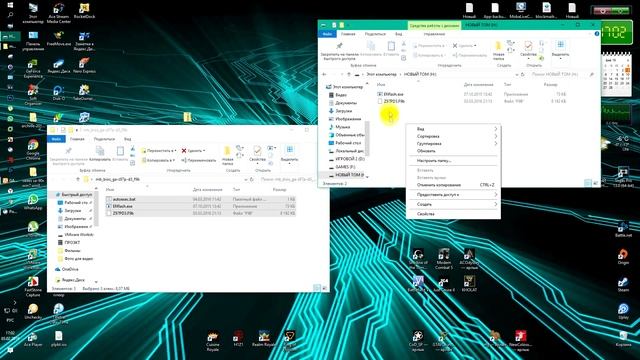Select Музыка in right Explorer navigation pane
Viewport: 640px width, 360px height.
pos(342,127)
